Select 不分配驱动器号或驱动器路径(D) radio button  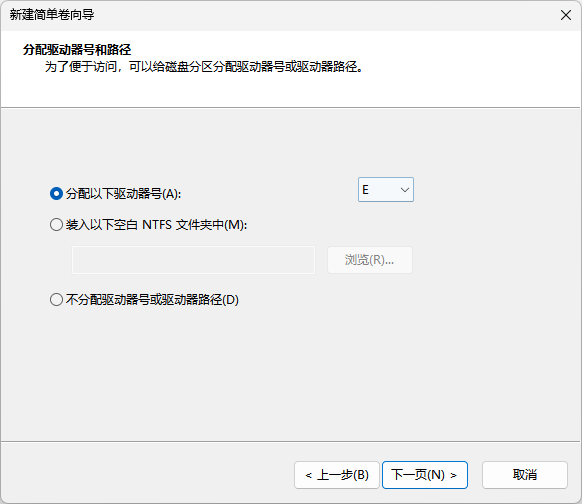pos(56,300)
